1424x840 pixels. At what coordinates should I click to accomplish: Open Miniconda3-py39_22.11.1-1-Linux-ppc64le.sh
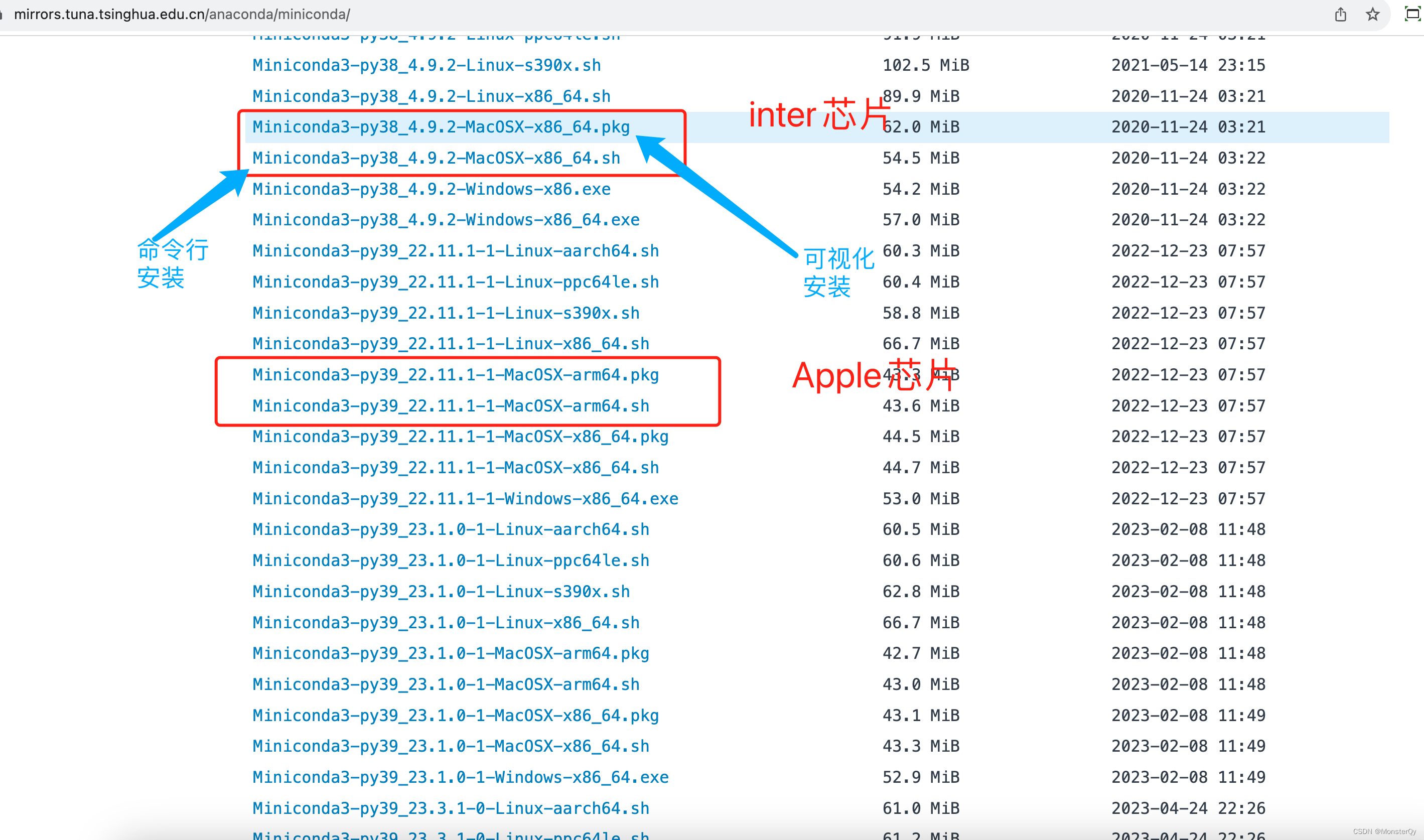pos(456,282)
